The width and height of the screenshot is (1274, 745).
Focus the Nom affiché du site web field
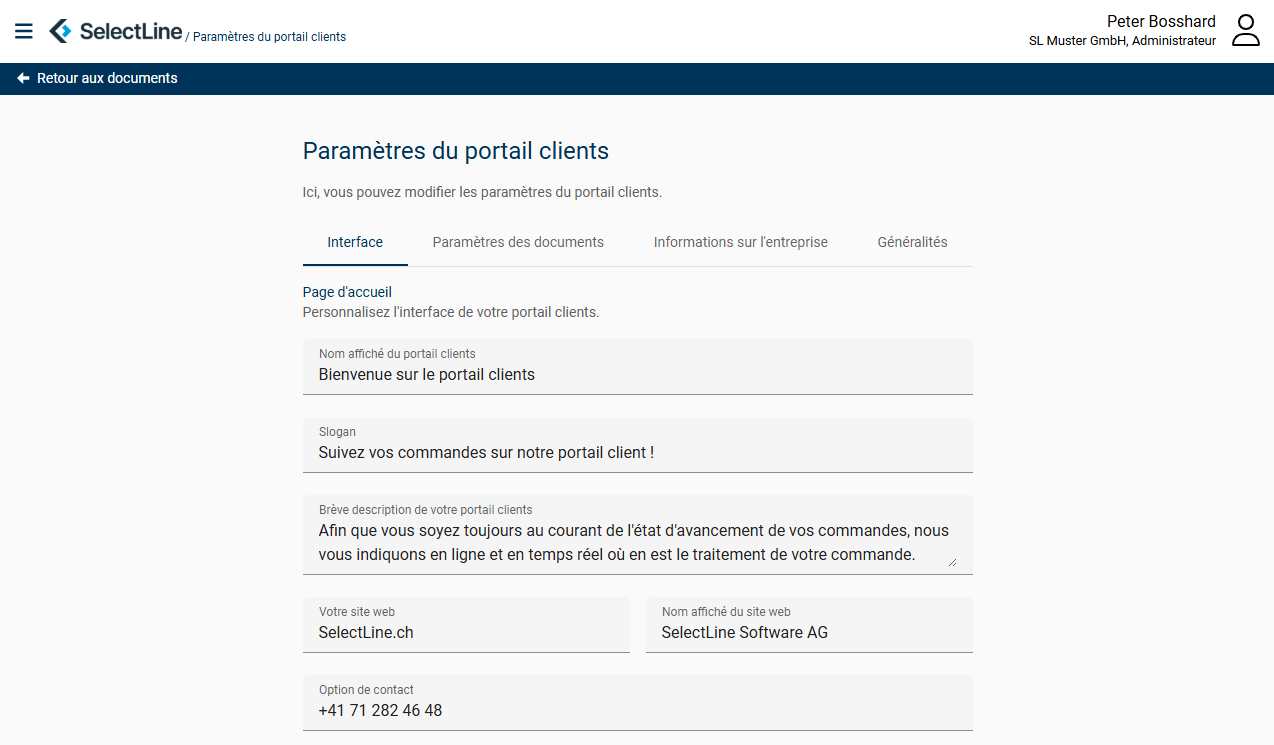tap(809, 632)
